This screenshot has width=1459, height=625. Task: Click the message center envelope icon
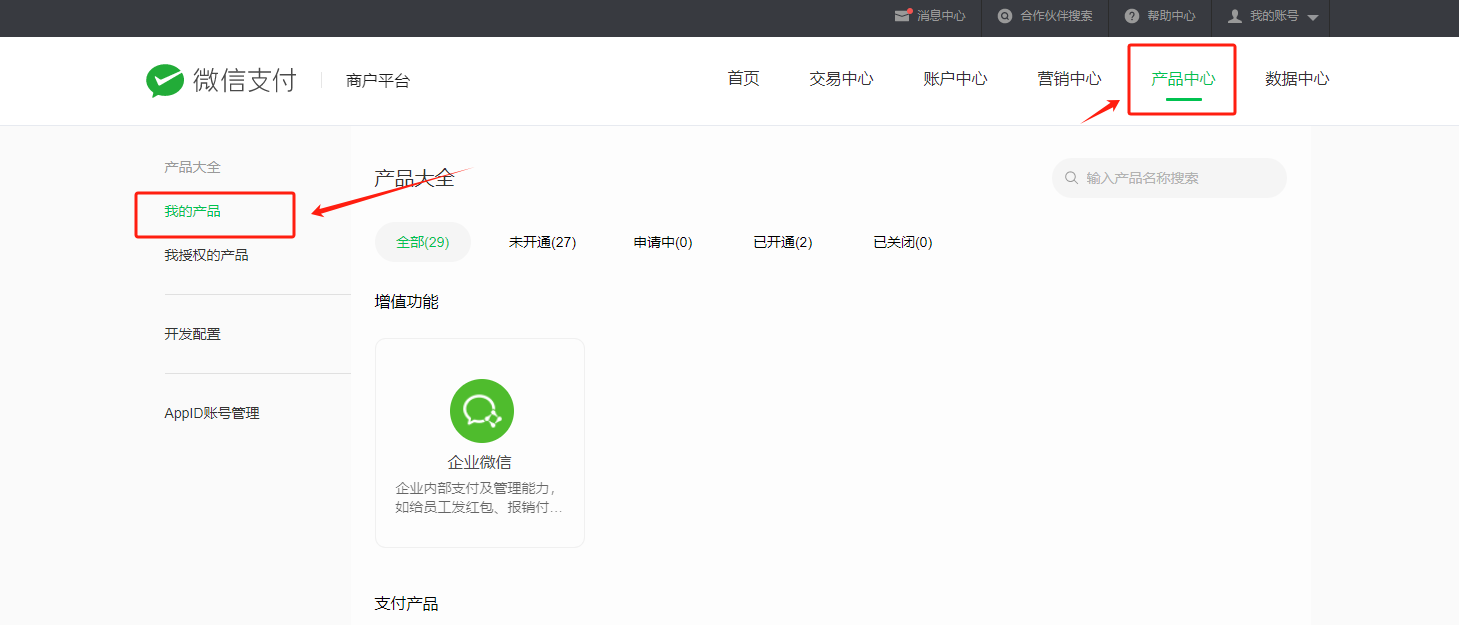(x=903, y=16)
